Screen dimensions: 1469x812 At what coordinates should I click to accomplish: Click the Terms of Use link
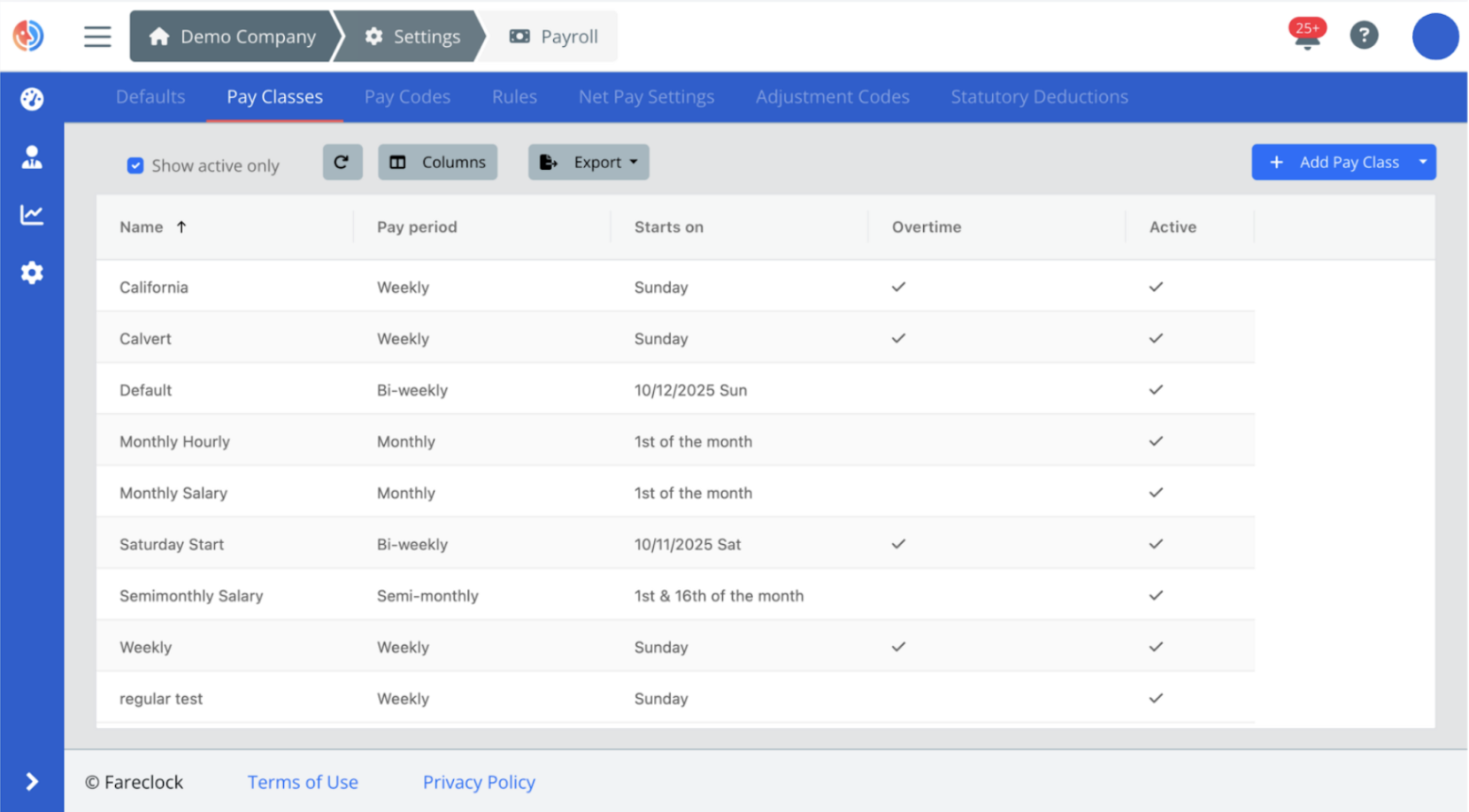click(x=303, y=782)
